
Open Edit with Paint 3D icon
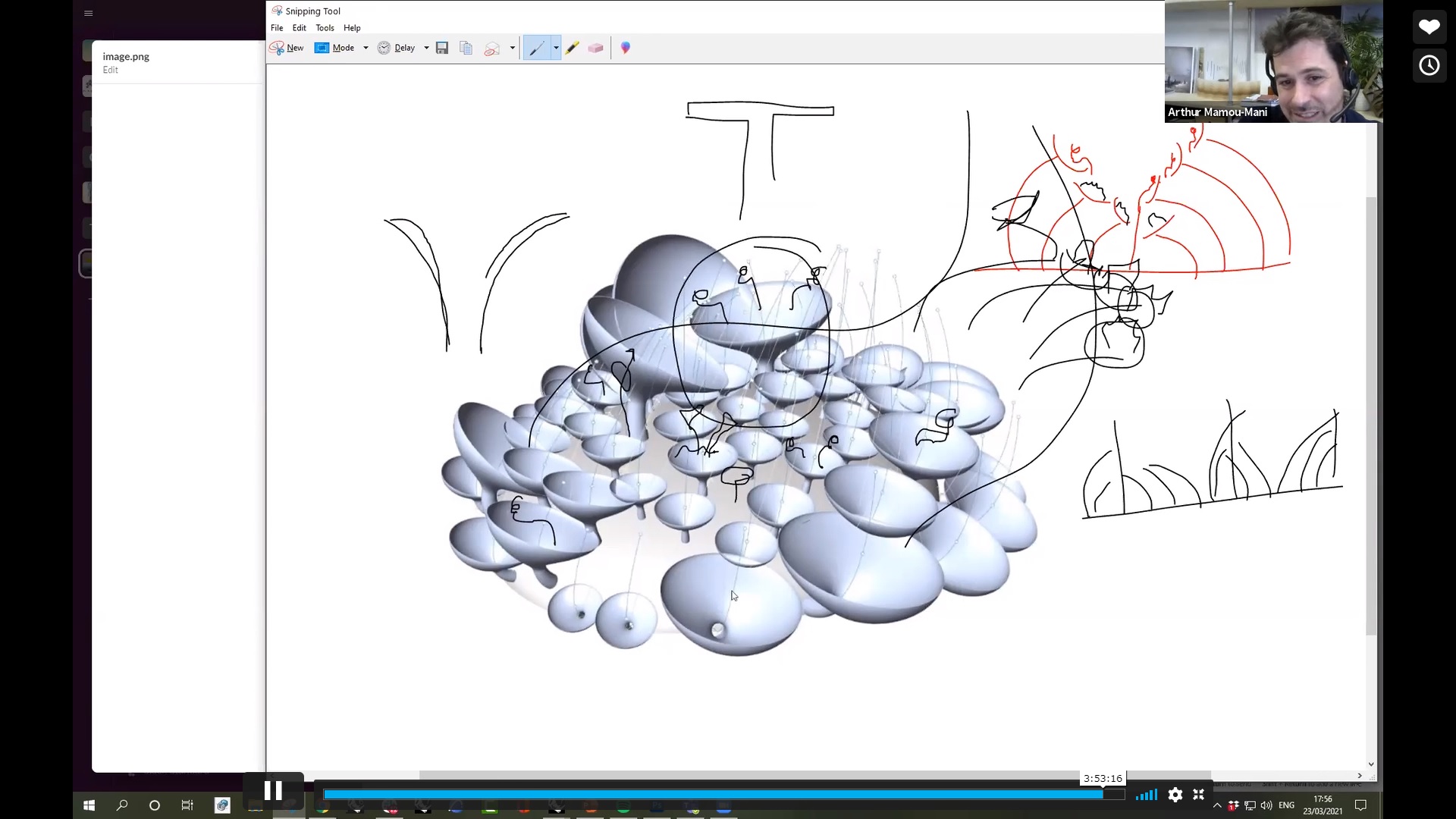pos(626,48)
